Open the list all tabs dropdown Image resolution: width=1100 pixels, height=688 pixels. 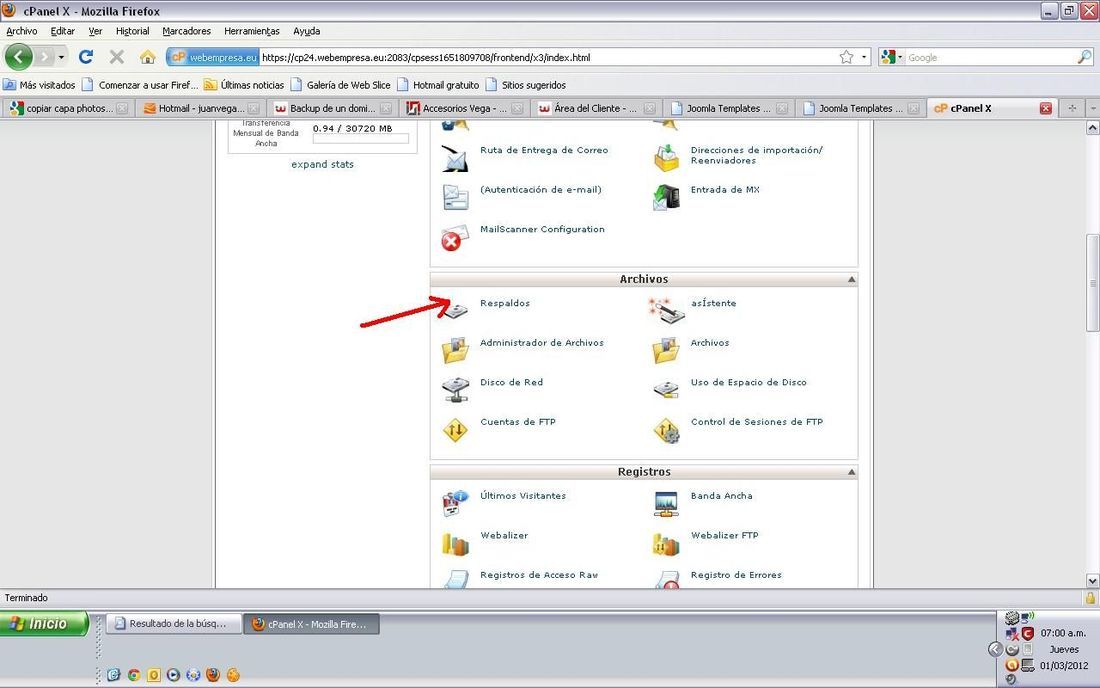(1093, 108)
